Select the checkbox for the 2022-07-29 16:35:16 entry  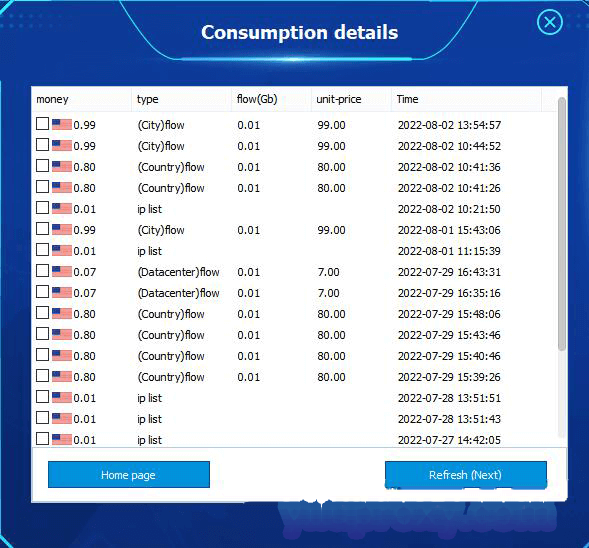(42, 292)
